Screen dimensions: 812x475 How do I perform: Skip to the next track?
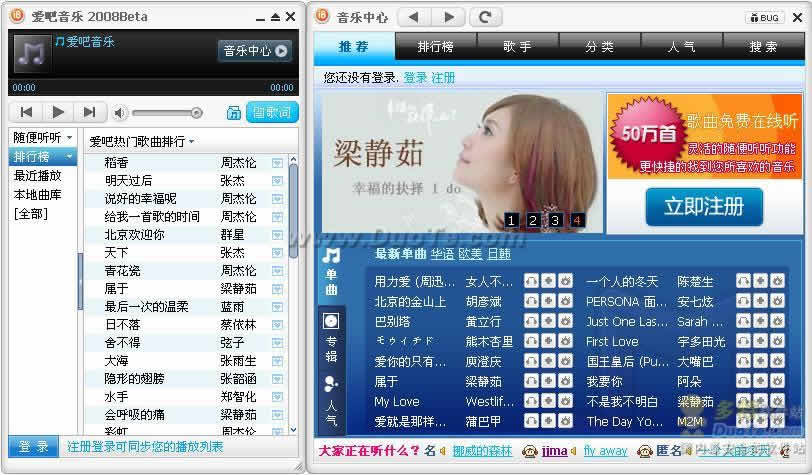point(90,112)
